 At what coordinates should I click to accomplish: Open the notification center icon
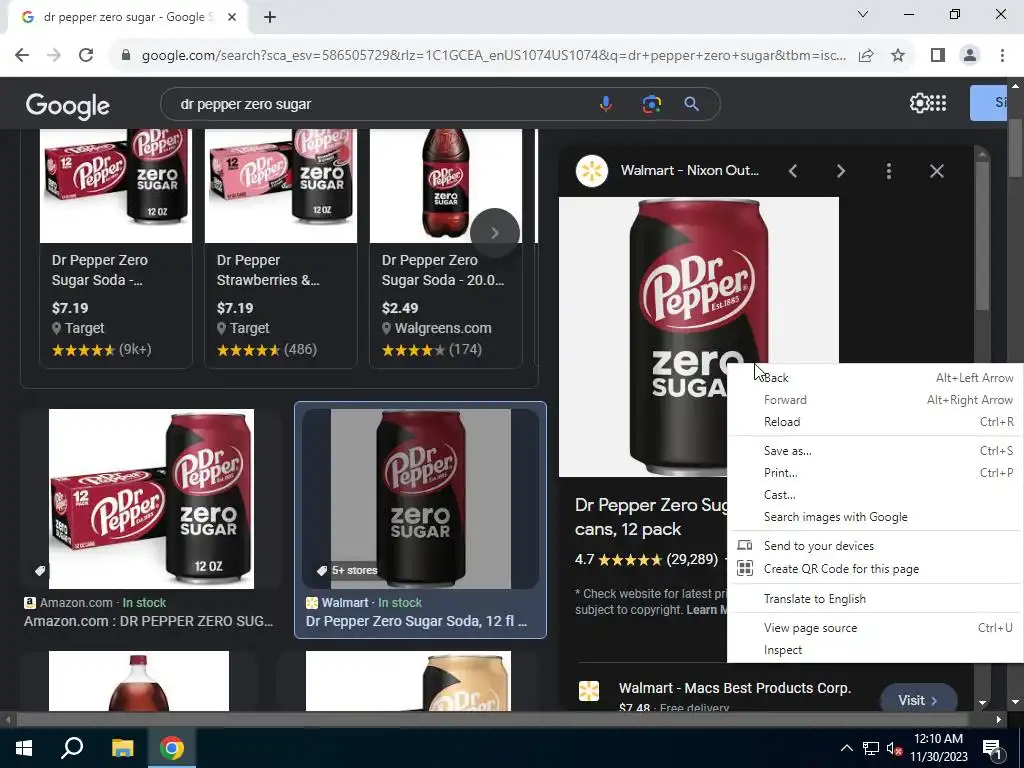[x=992, y=748]
